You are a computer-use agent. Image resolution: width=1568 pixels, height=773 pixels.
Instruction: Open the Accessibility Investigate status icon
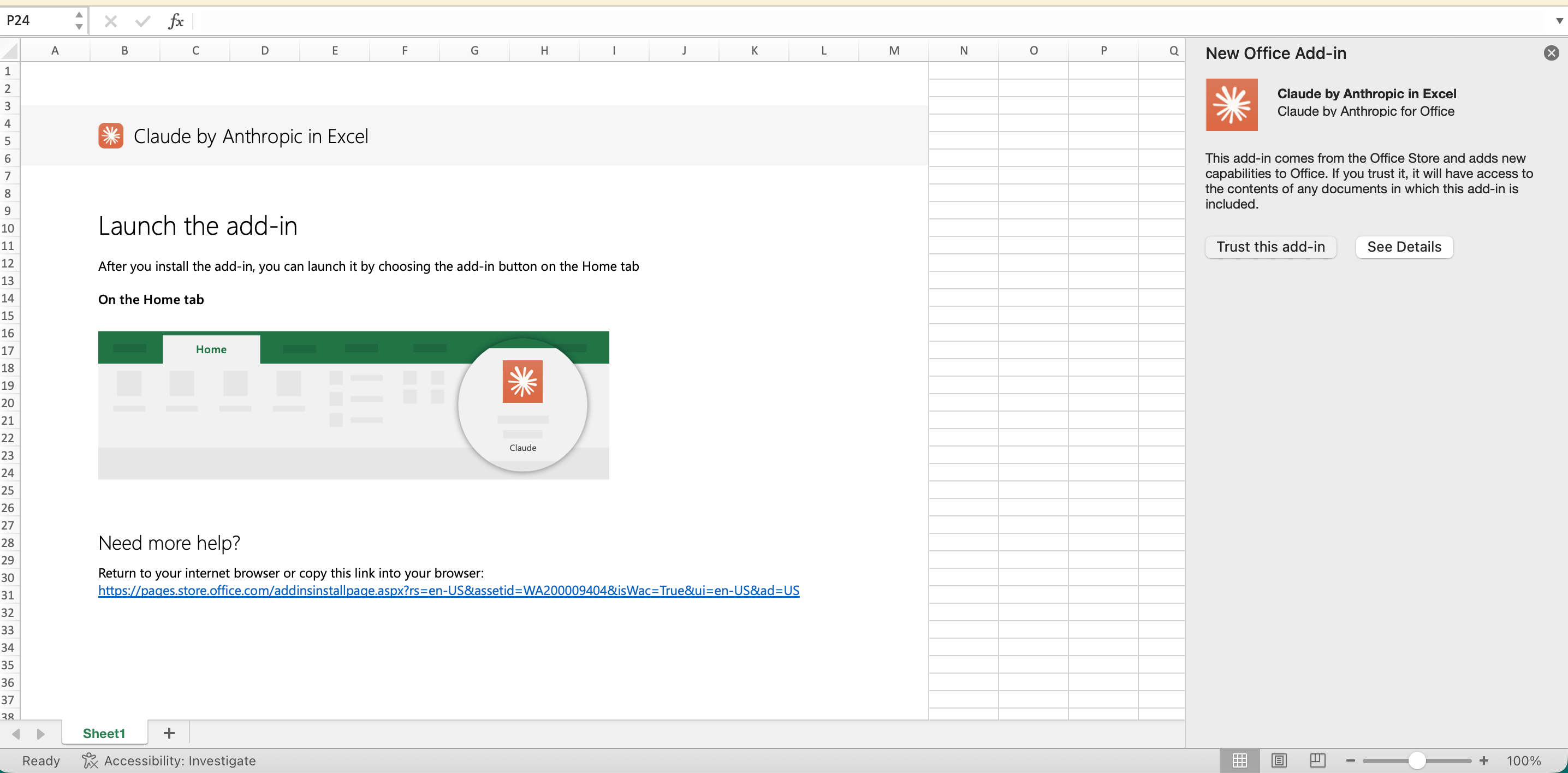(90, 760)
